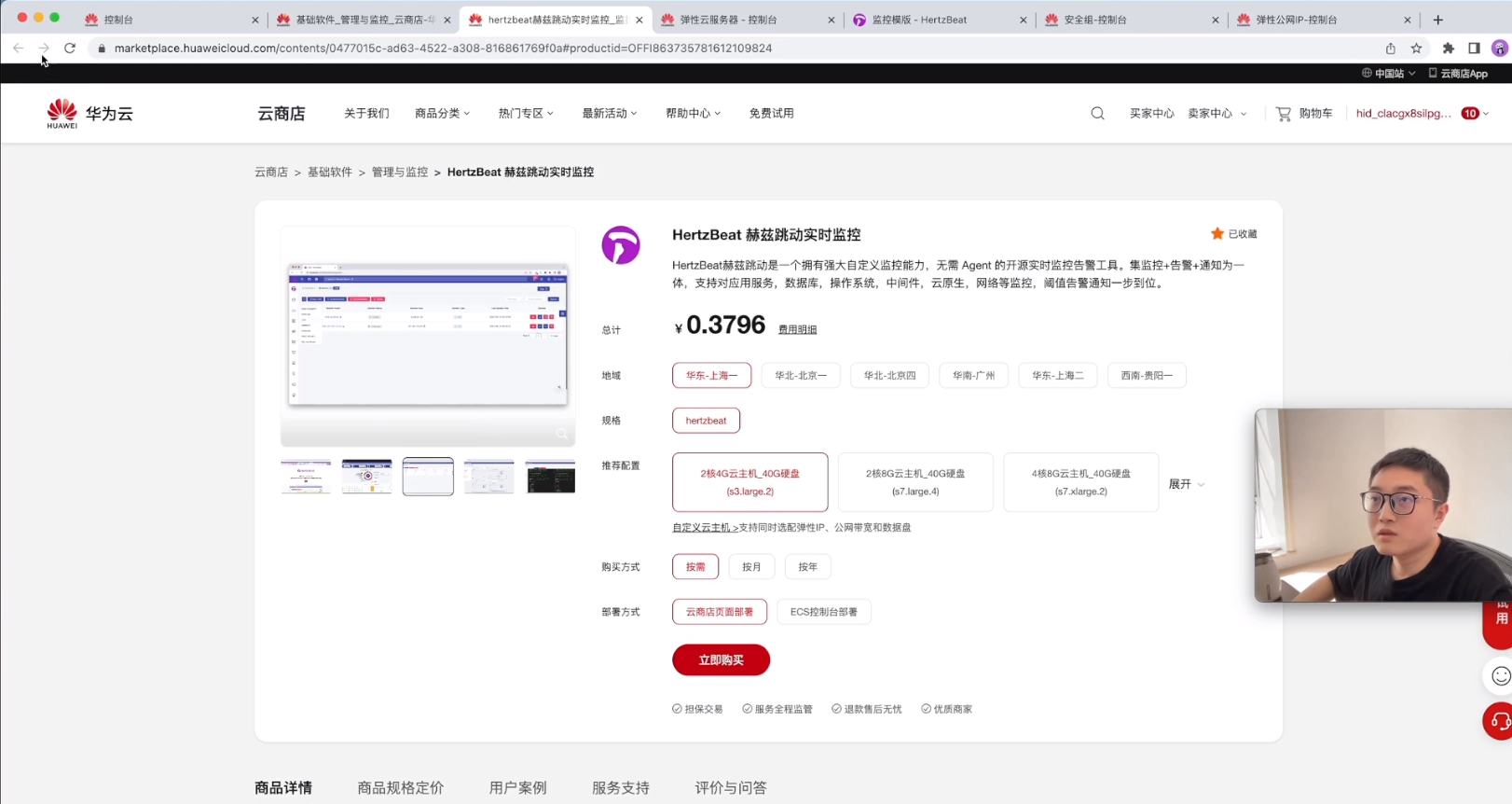
Task: Select the hertzbeat specification option
Action: [706, 421]
